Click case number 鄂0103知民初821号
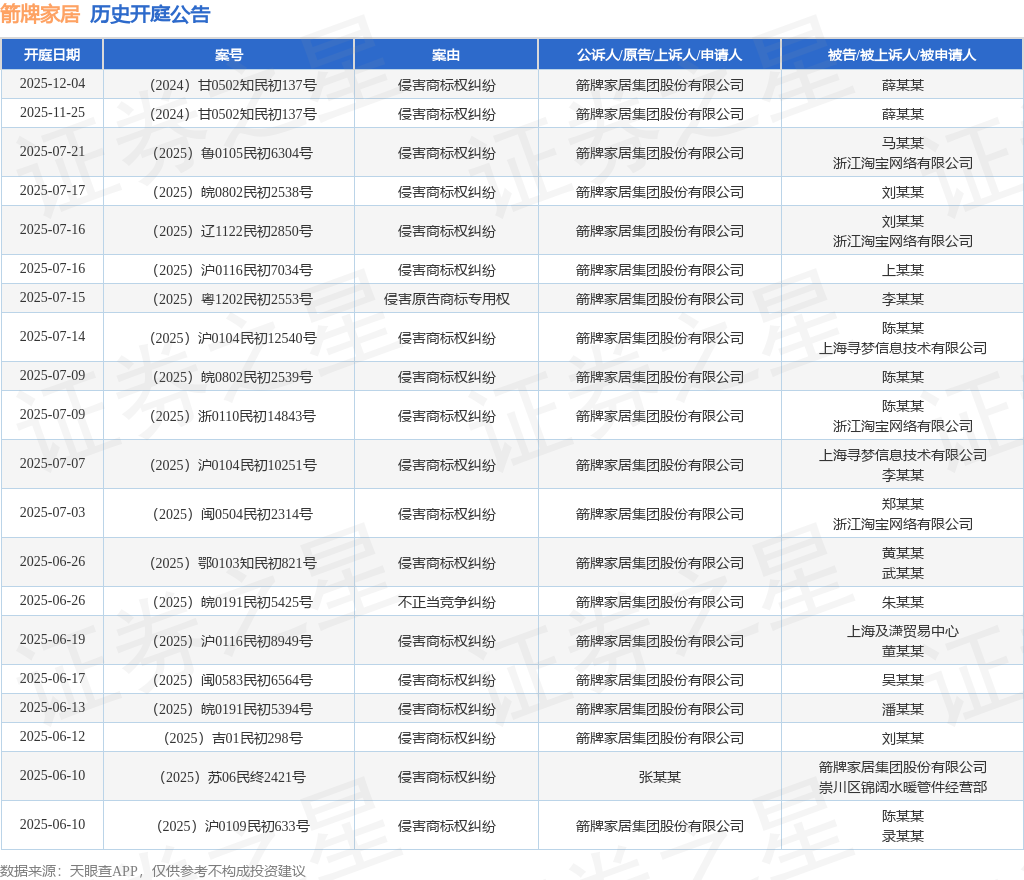The height and width of the screenshot is (880, 1024). click(x=233, y=563)
